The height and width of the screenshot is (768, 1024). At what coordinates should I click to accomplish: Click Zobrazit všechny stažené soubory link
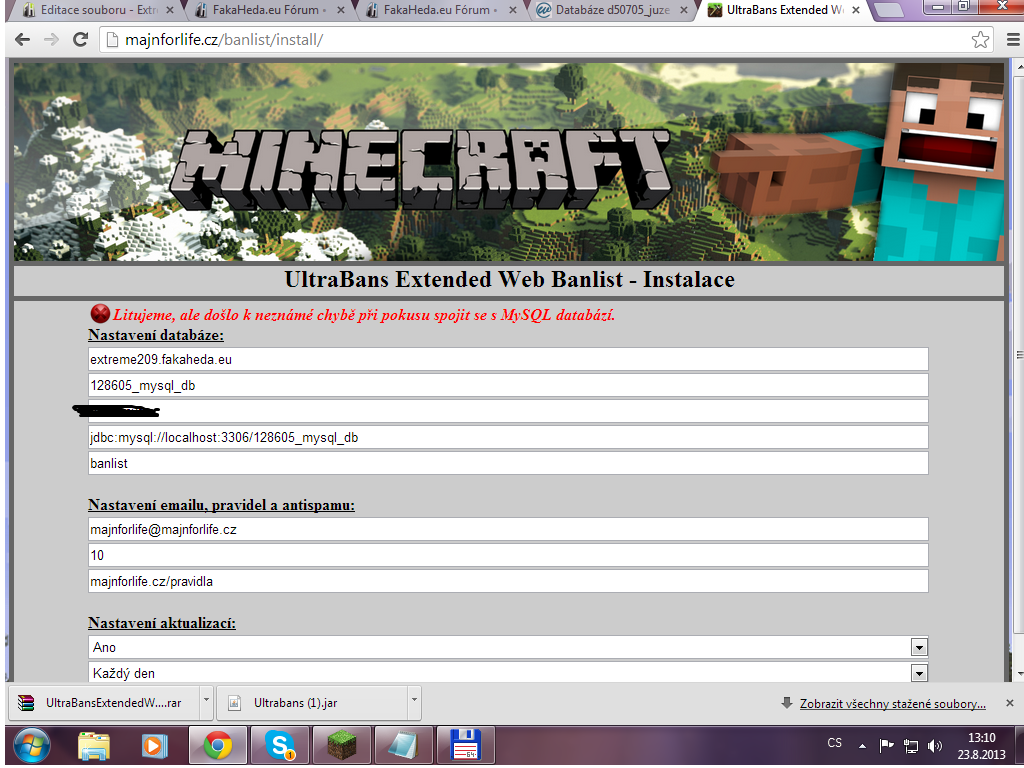[892, 704]
